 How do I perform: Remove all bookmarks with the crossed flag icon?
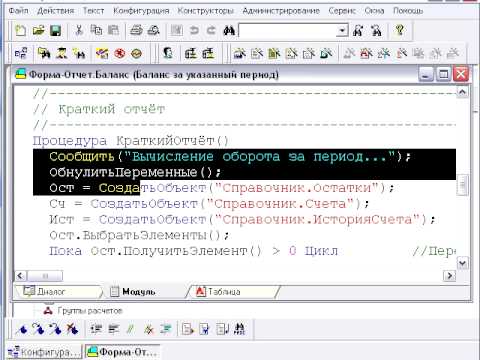pos(72,329)
